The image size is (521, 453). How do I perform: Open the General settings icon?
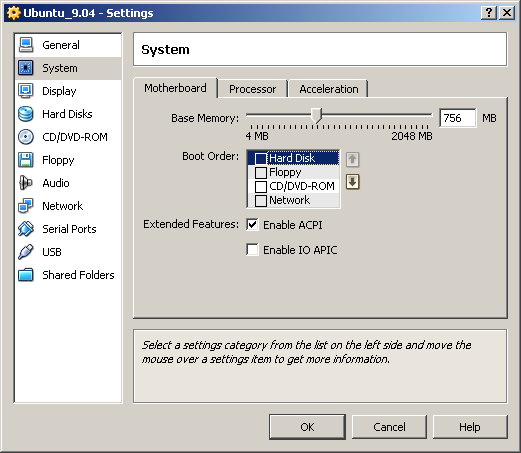(x=26, y=45)
